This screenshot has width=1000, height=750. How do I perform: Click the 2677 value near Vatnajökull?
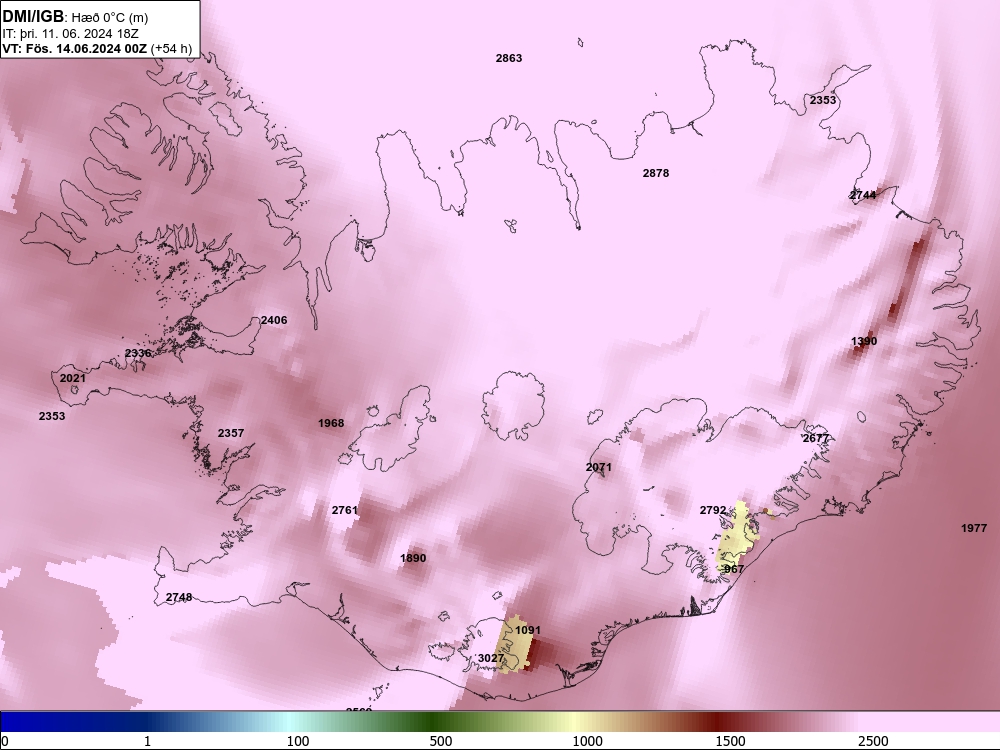[816, 438]
